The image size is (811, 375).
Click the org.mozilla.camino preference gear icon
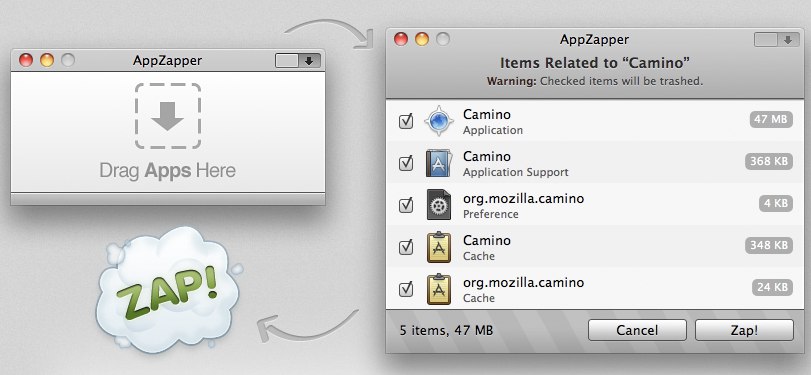point(439,205)
